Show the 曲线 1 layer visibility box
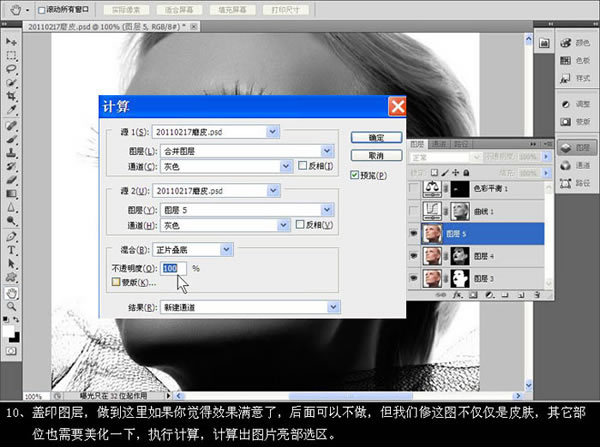Image resolution: width=600 pixels, height=447 pixels. [414, 211]
